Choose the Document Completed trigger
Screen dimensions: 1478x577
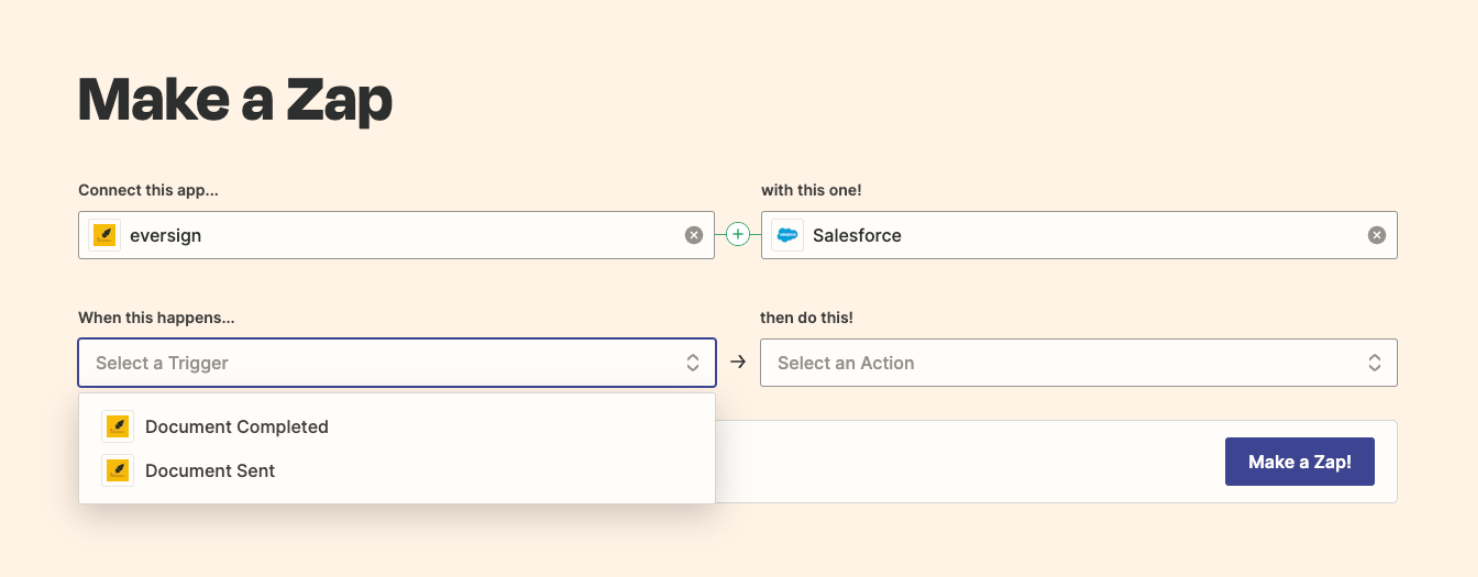tap(237, 427)
